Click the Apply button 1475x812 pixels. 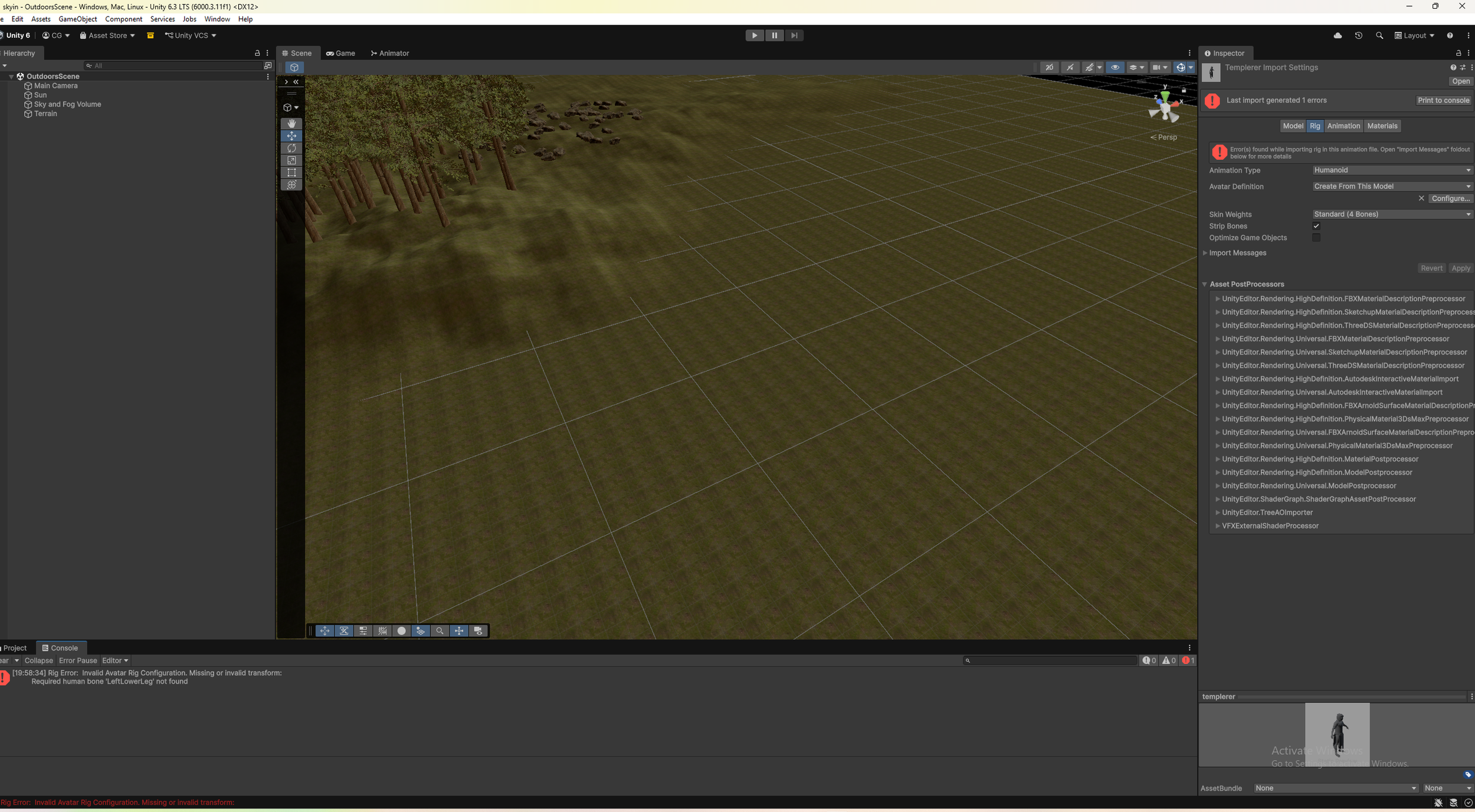click(1461, 268)
